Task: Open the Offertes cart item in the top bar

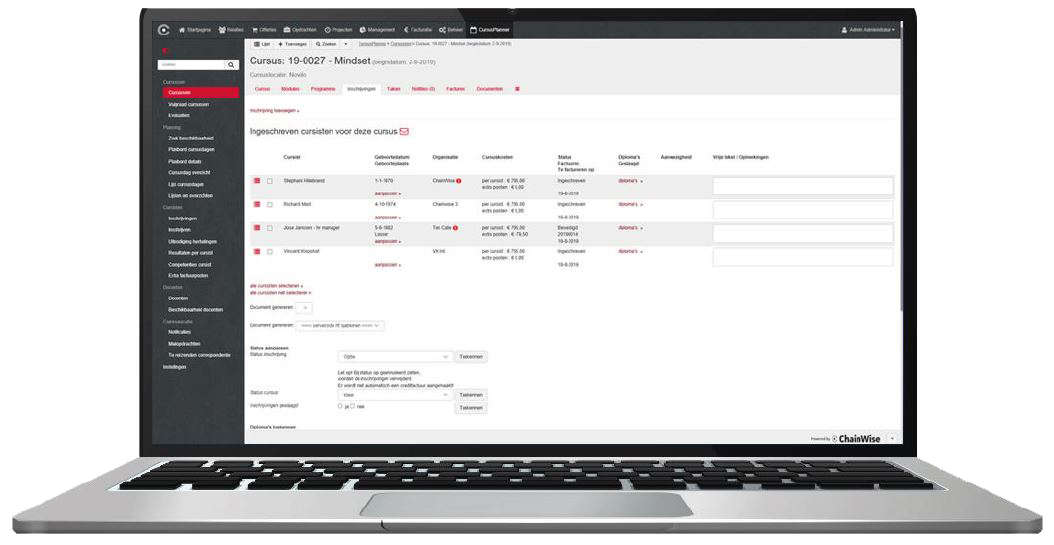Action: click(264, 30)
